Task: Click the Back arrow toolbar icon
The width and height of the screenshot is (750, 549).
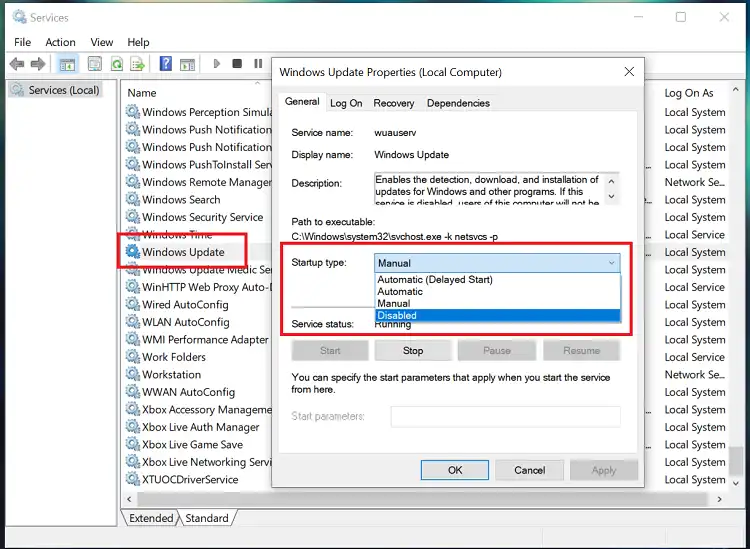Action: tap(17, 64)
